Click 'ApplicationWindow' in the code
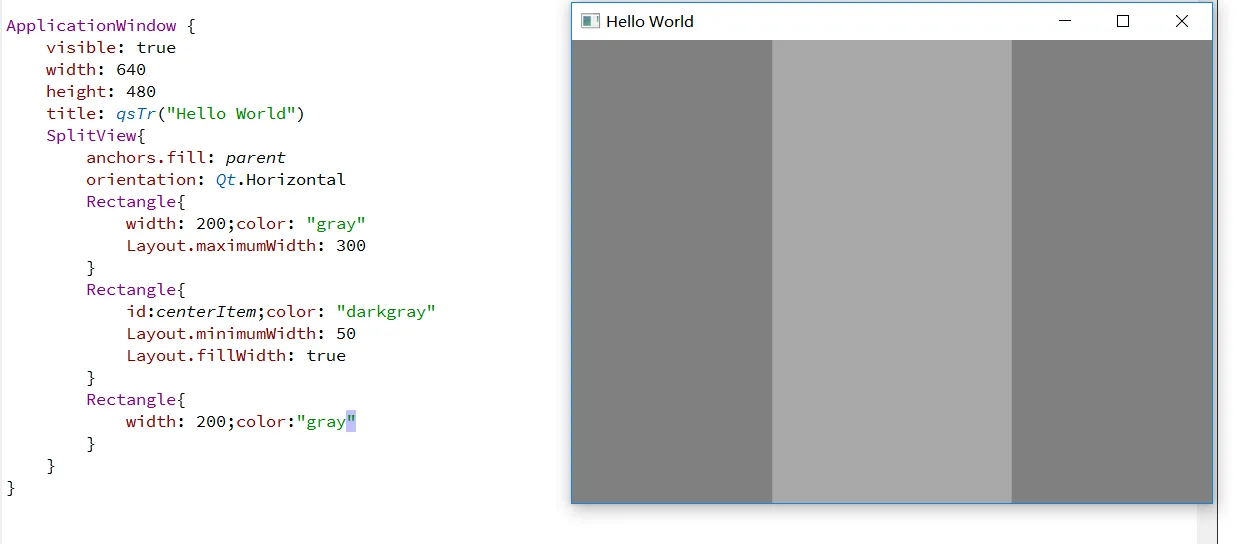Image resolution: width=1237 pixels, height=544 pixels. (91, 26)
